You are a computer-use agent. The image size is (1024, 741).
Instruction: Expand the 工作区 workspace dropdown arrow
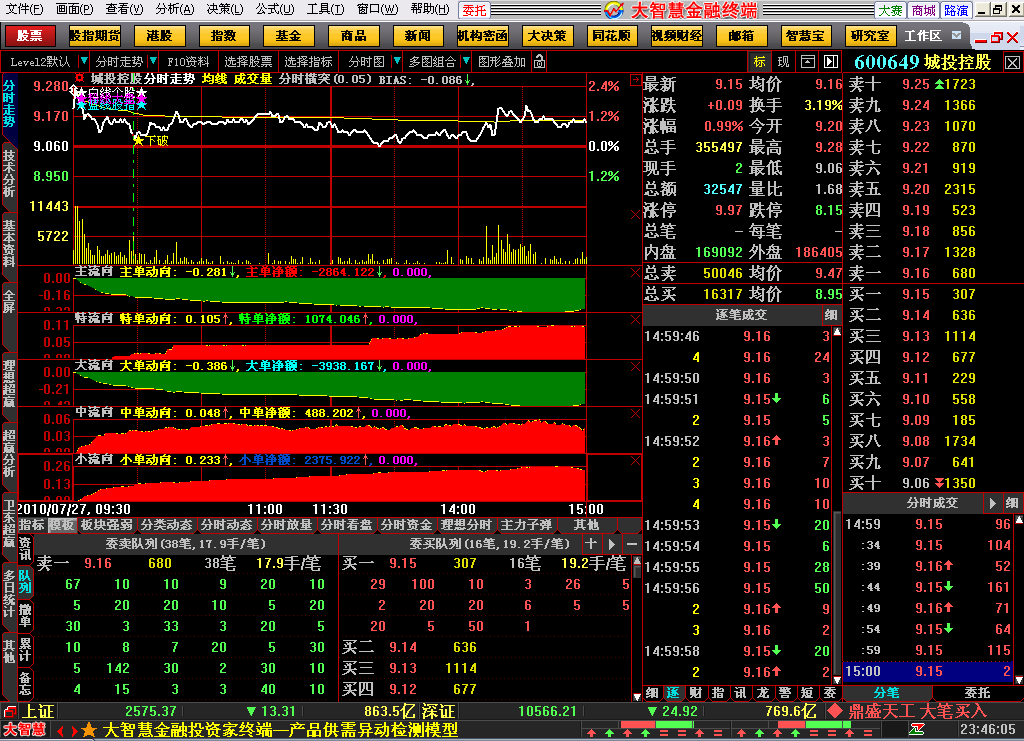tap(957, 35)
